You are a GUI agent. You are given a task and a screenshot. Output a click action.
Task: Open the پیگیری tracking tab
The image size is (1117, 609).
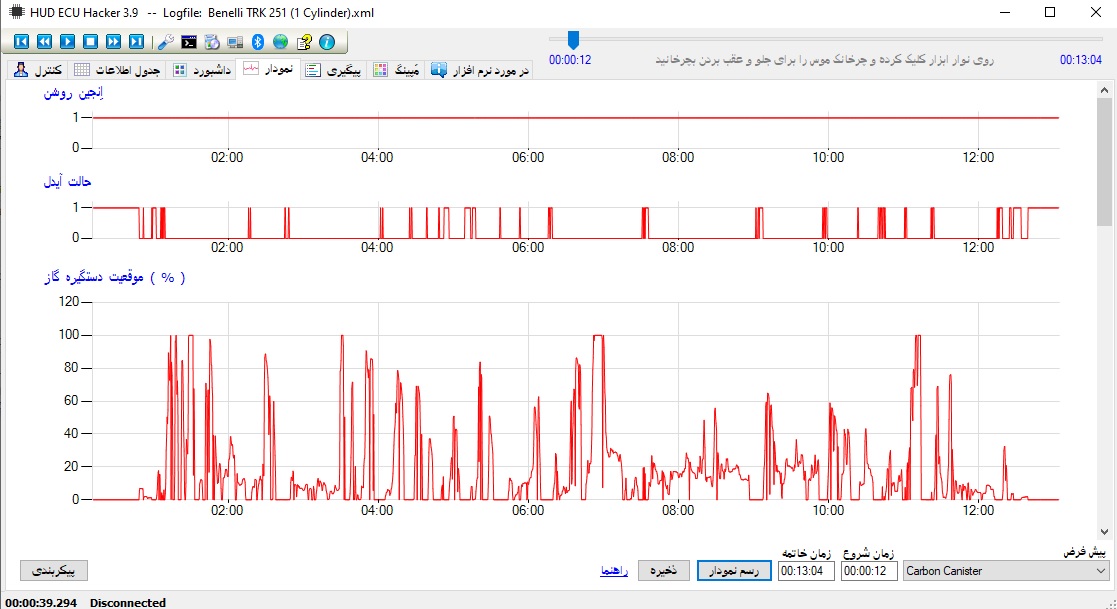333,70
